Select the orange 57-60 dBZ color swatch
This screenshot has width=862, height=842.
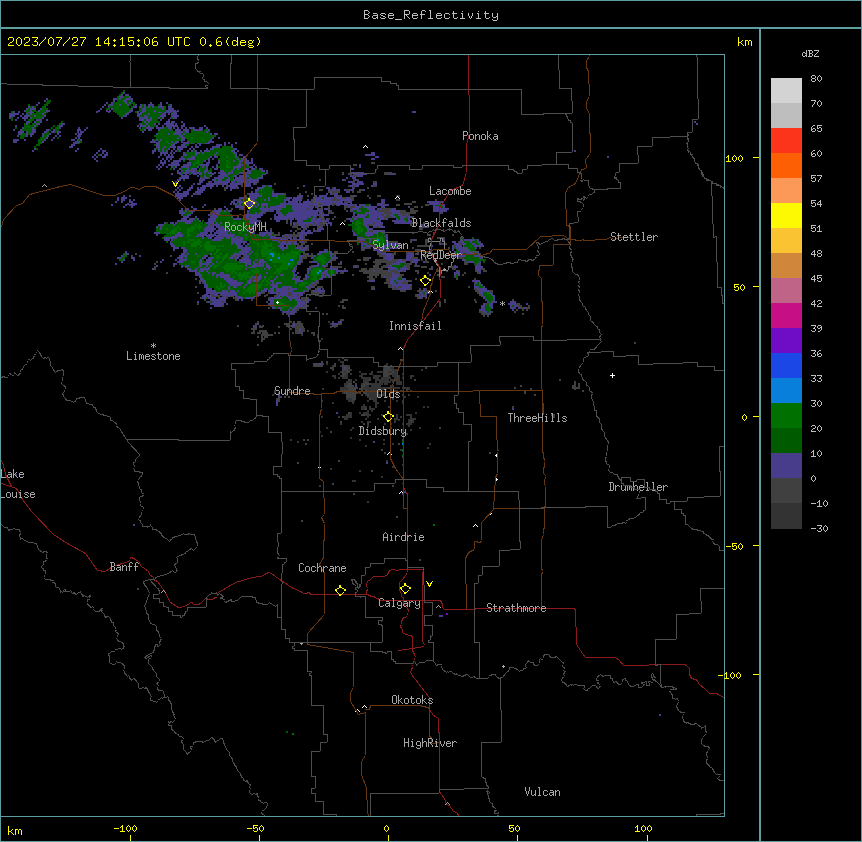pos(786,166)
